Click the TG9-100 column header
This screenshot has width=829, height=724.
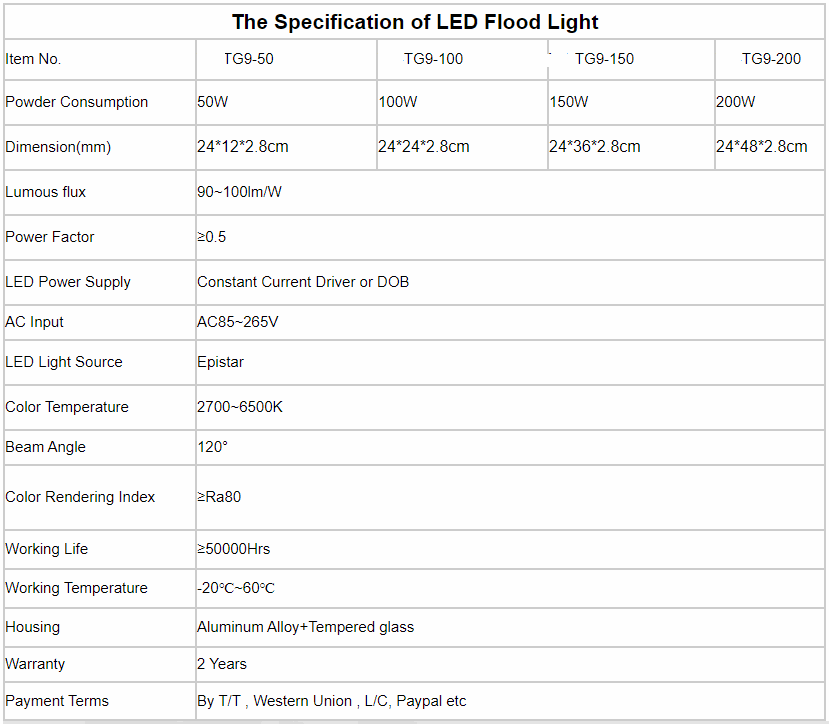(x=433, y=59)
